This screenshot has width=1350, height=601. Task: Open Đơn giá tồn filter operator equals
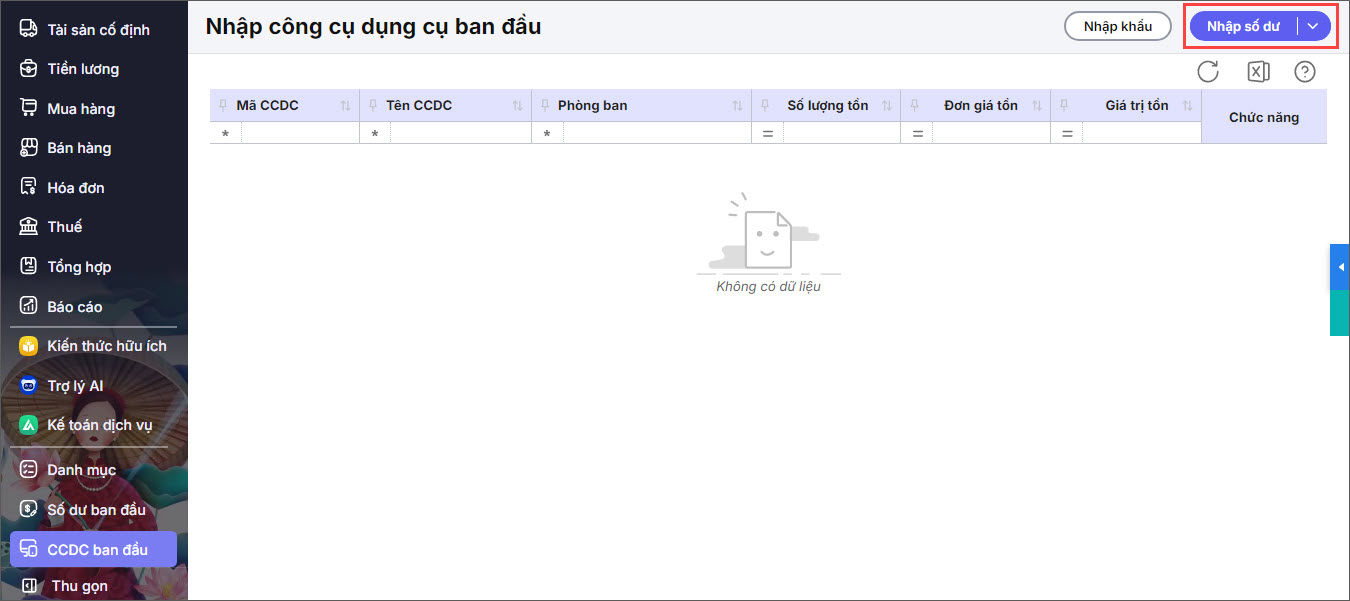(917, 133)
